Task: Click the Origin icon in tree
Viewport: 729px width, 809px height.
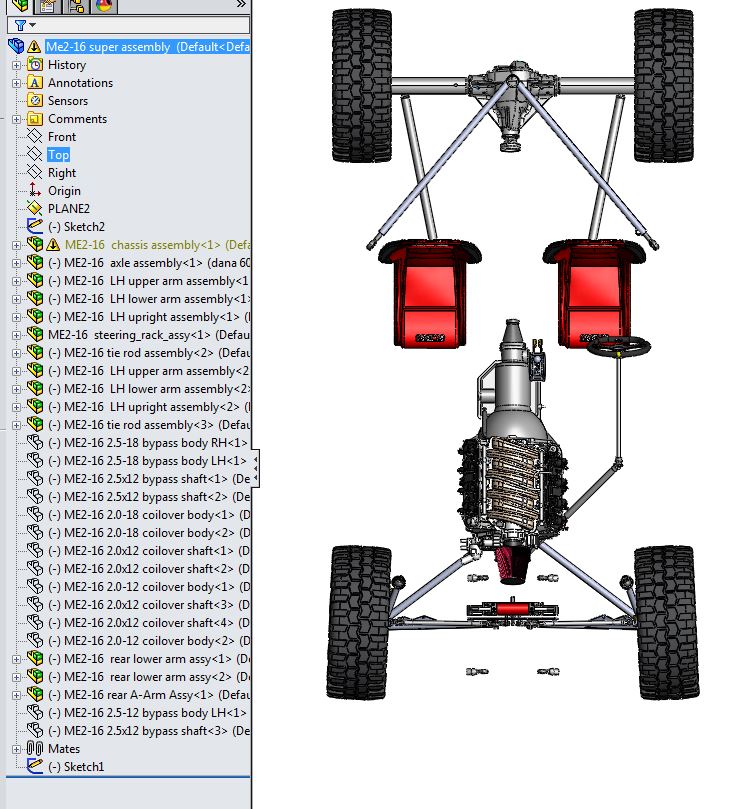Action: [x=36, y=191]
